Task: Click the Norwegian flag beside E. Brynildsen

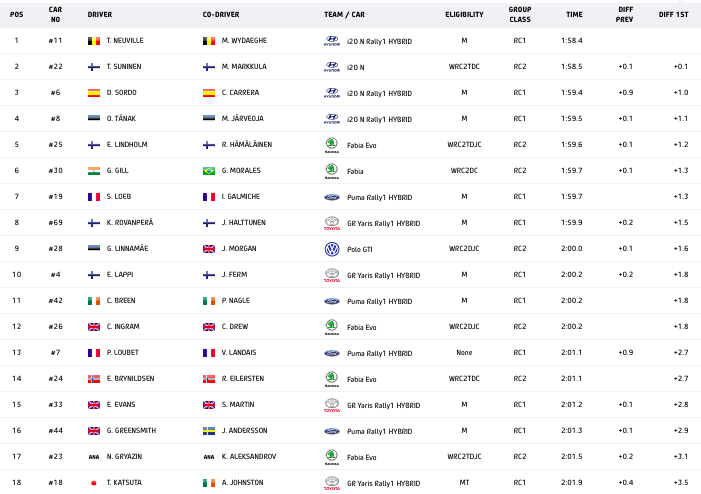Action: point(94,378)
